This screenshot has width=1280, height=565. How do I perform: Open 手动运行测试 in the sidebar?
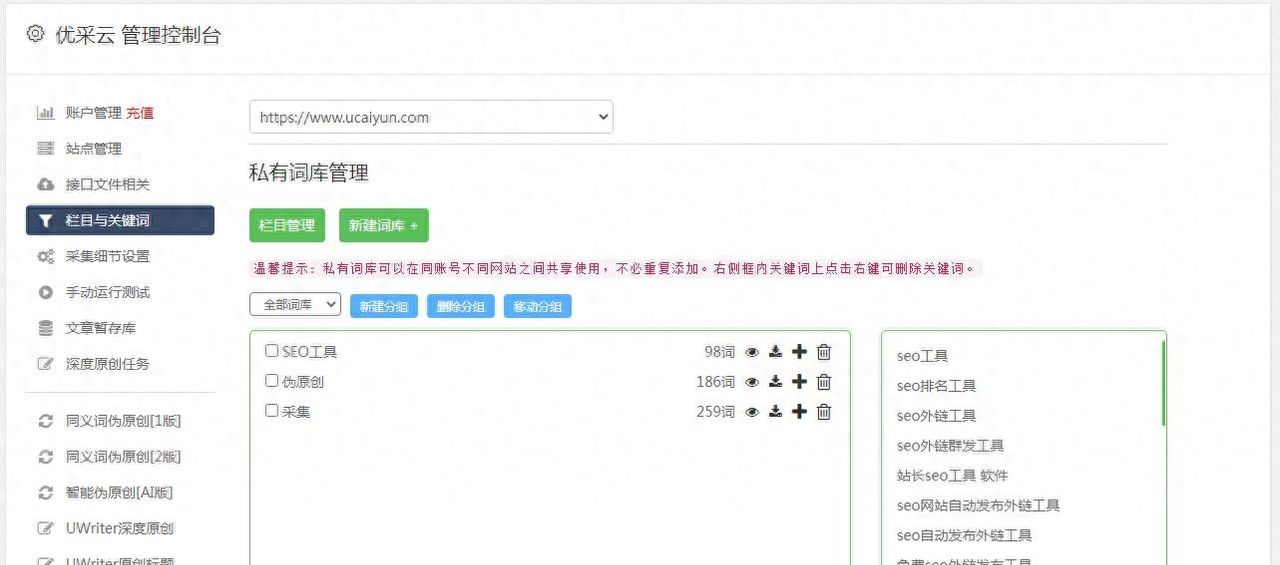click(108, 293)
